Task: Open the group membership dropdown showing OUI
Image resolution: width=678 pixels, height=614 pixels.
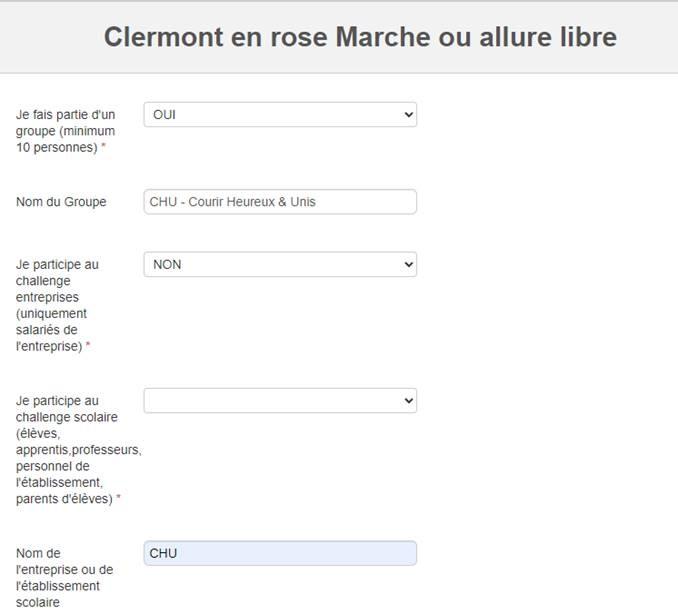Action: click(x=280, y=115)
